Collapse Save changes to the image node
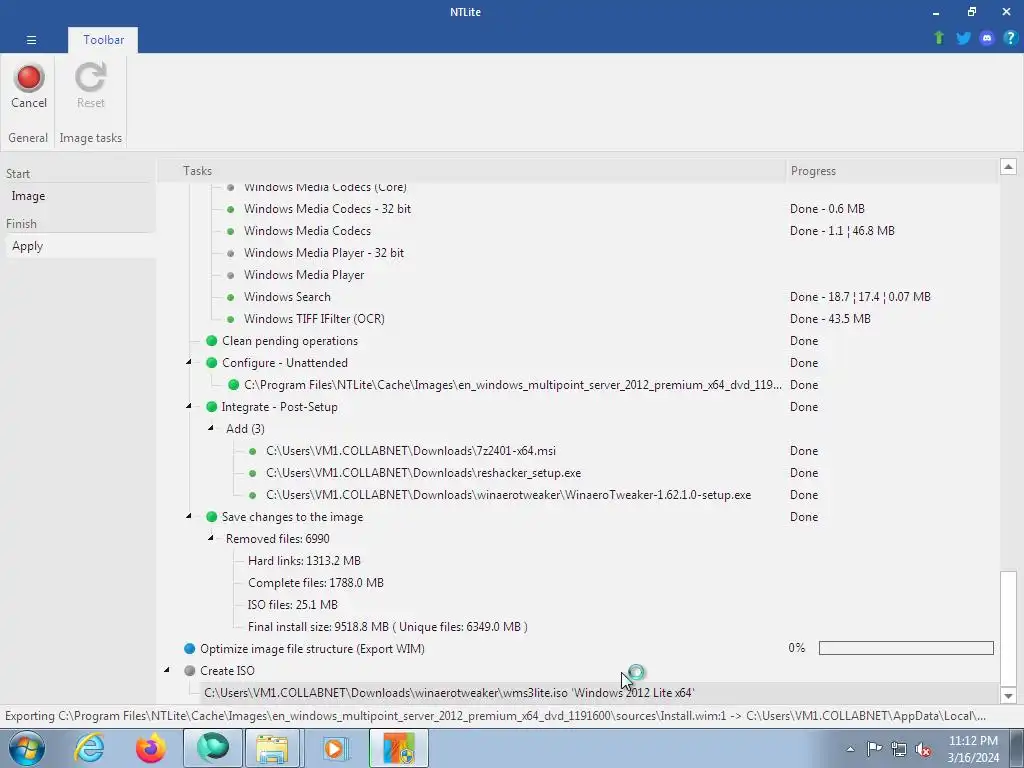 tap(189, 516)
